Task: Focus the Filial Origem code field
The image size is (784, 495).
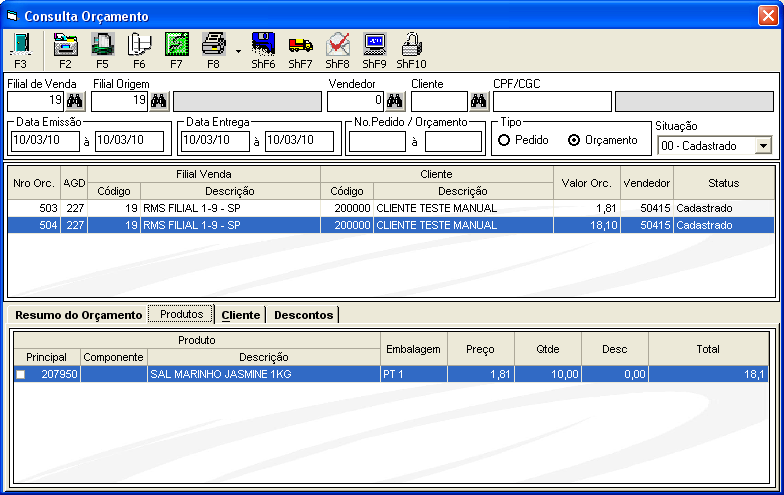Action: pos(120,102)
